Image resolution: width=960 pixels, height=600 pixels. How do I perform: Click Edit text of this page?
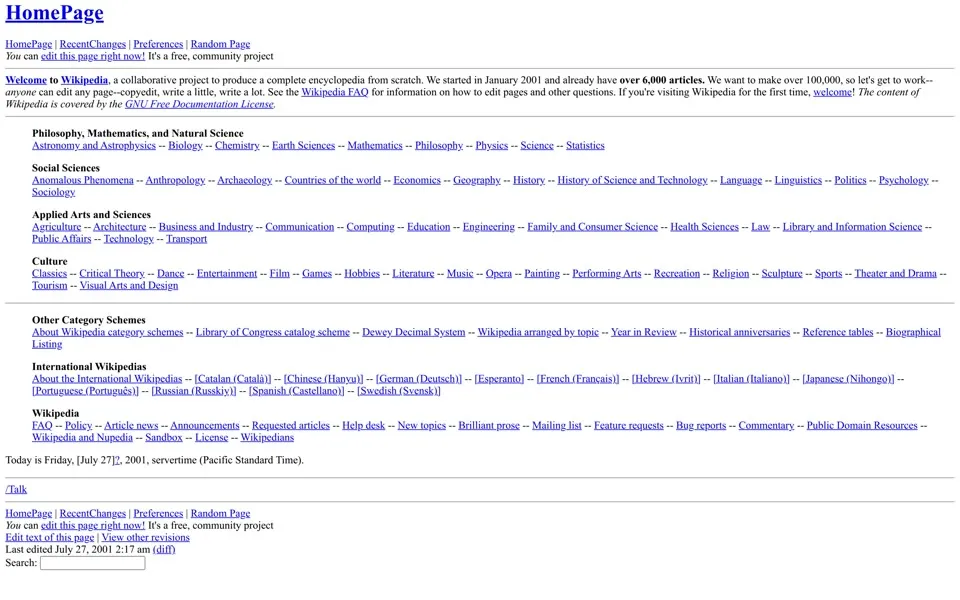[x=50, y=537]
